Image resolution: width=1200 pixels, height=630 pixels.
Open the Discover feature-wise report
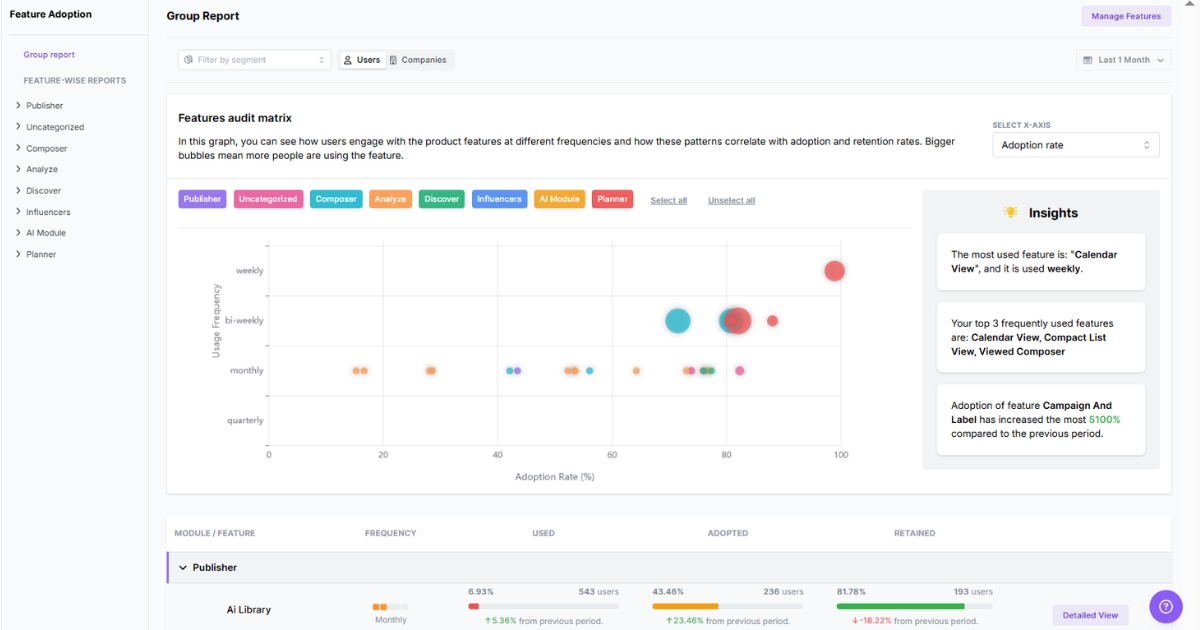42,190
